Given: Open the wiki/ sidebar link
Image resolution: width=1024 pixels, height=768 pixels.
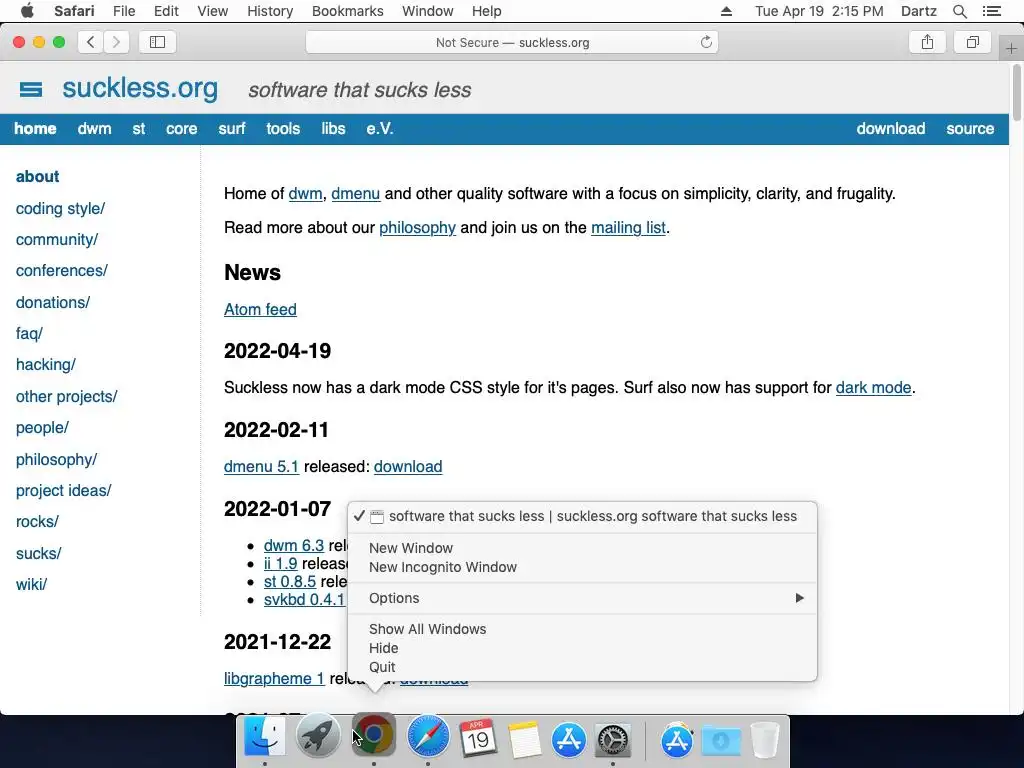Looking at the screenshot, I should pos(31,584).
